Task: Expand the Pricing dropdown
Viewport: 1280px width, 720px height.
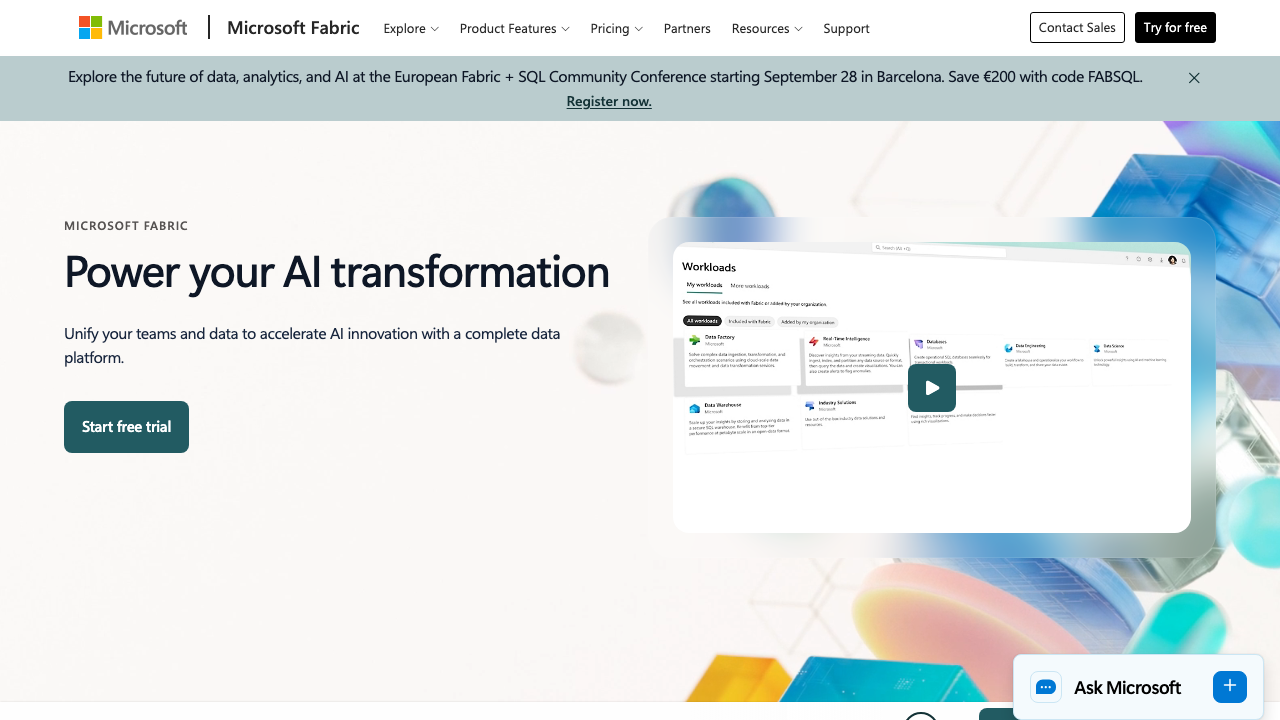Action: click(x=617, y=28)
